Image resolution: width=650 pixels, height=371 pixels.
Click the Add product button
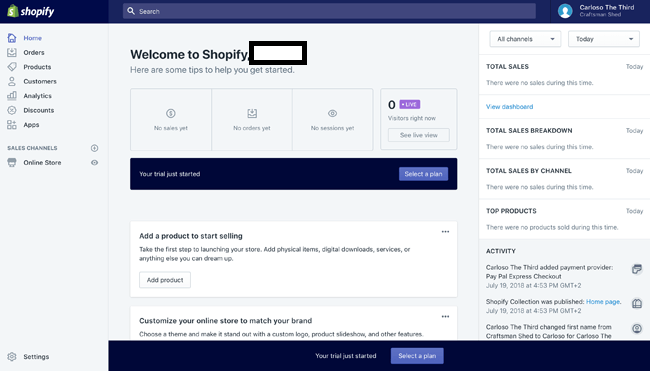165,280
